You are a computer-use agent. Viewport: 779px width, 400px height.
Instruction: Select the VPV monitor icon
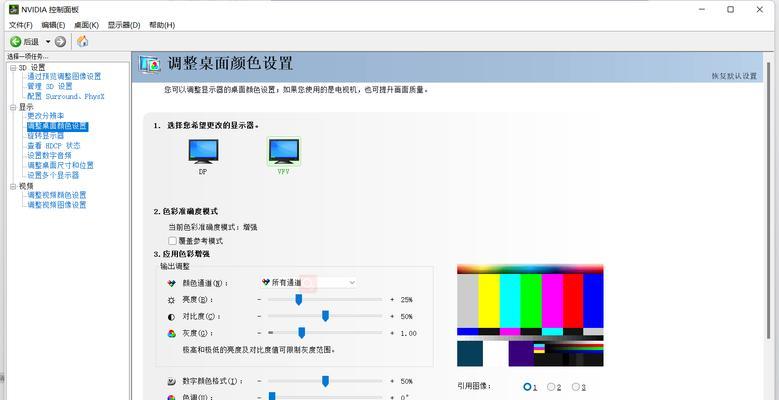tap(284, 151)
